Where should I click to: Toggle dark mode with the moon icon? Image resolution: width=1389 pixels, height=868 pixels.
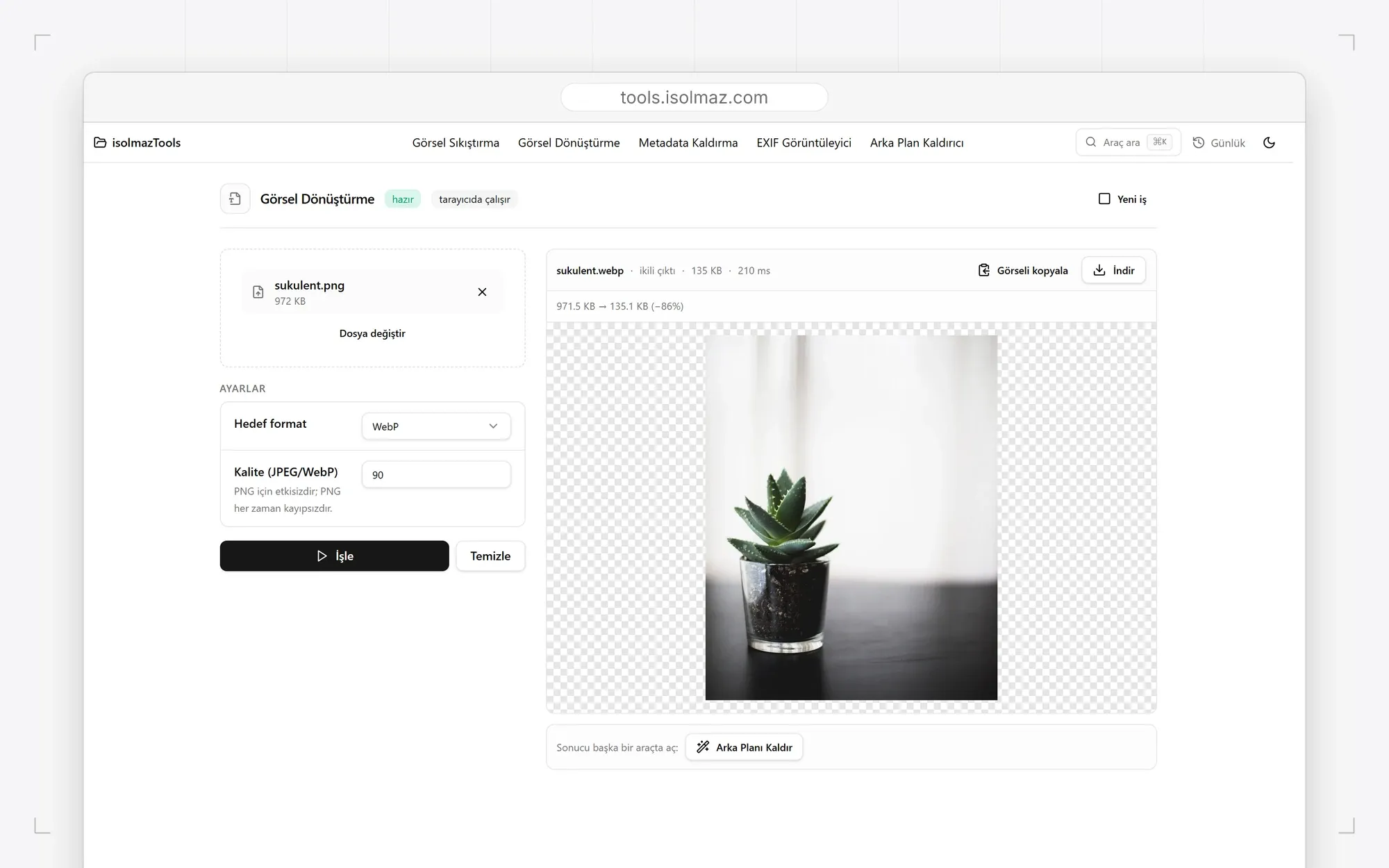coord(1269,142)
